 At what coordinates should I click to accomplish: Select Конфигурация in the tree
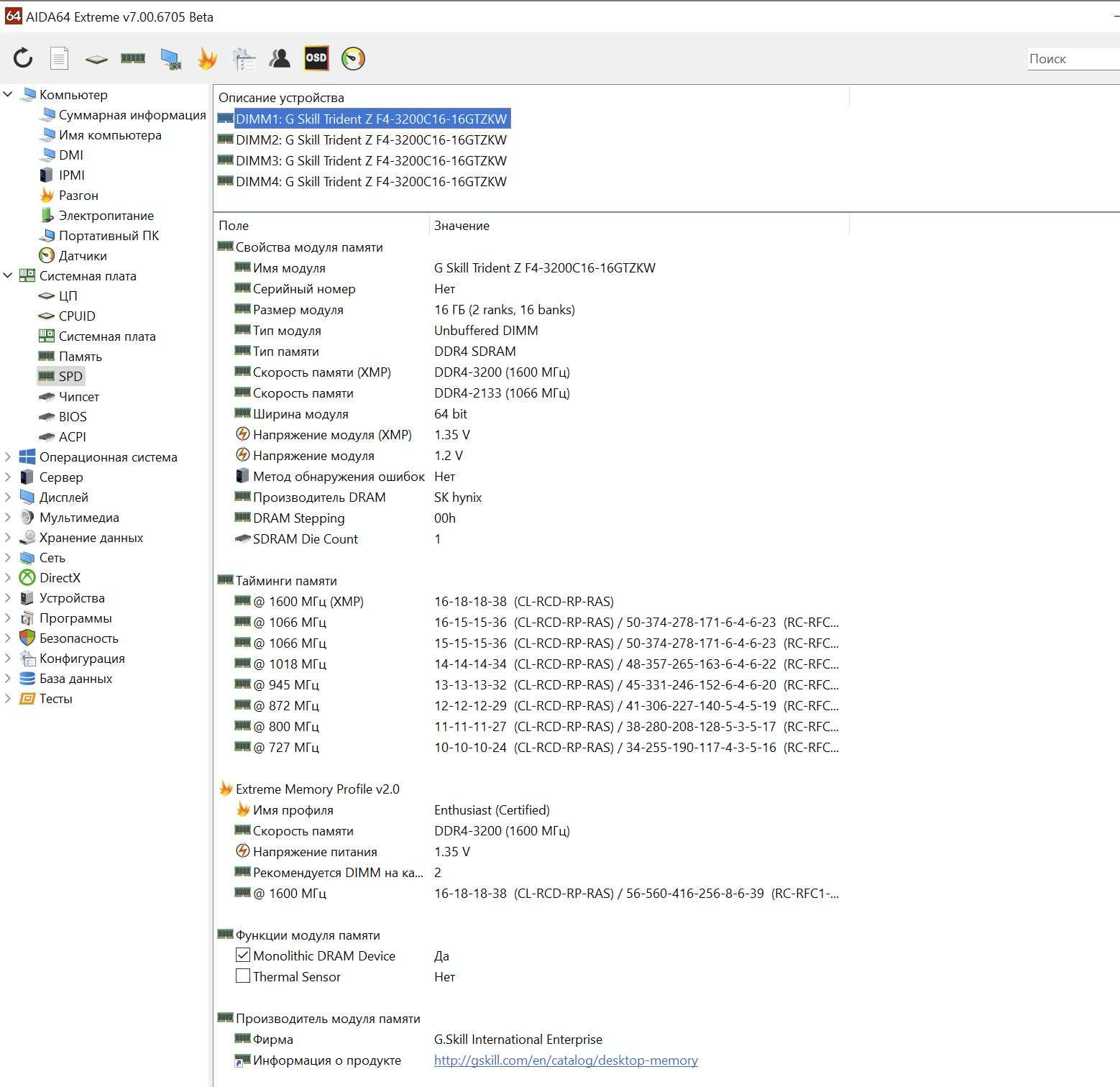82,658
